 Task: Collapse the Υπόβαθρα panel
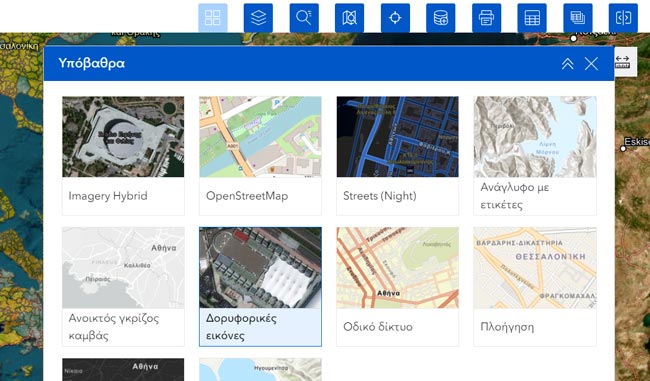tap(568, 63)
